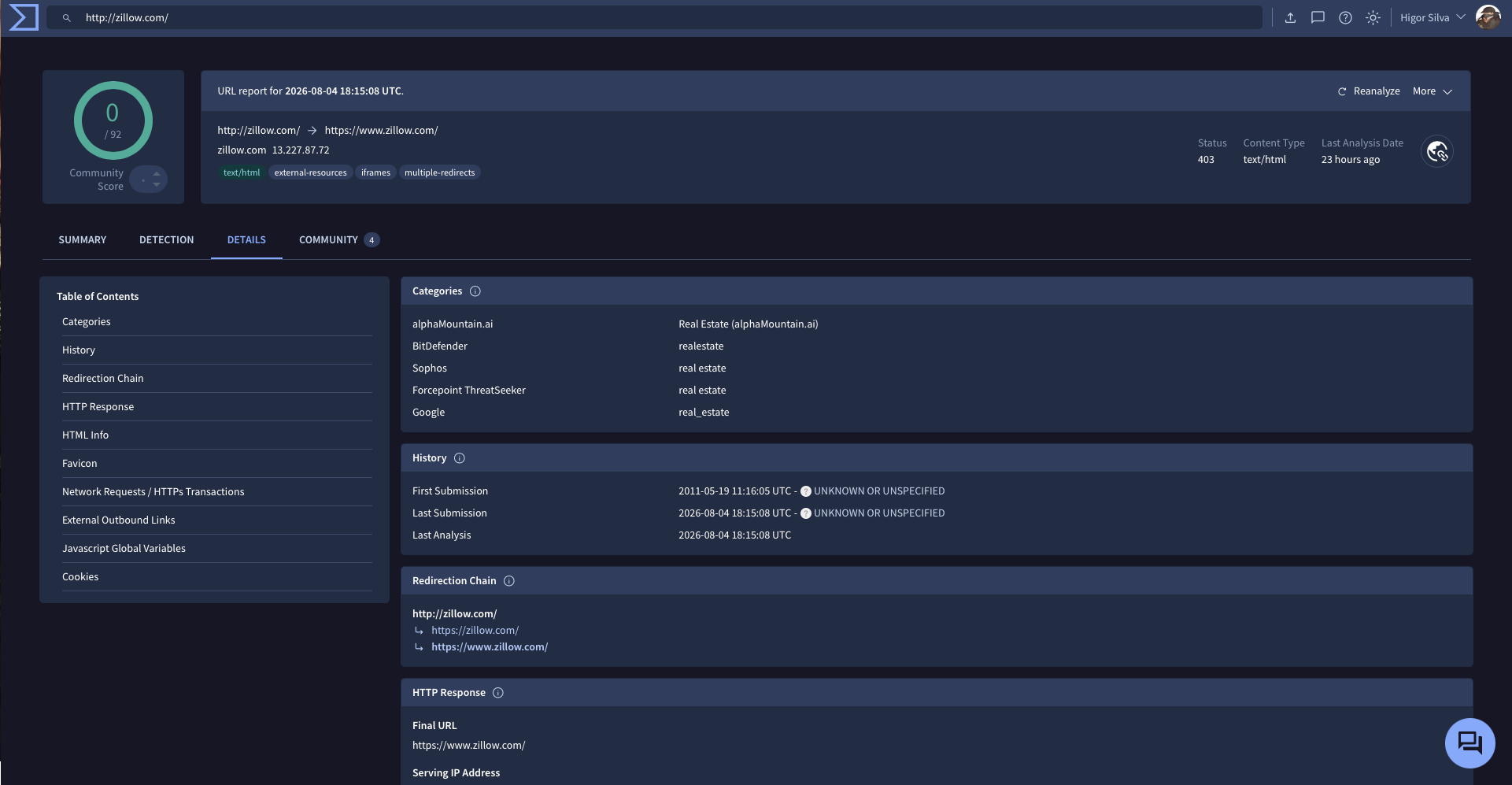Viewport: 1512px width, 785px height.
Task: Click the Serving IP Address label
Action: tap(457, 773)
